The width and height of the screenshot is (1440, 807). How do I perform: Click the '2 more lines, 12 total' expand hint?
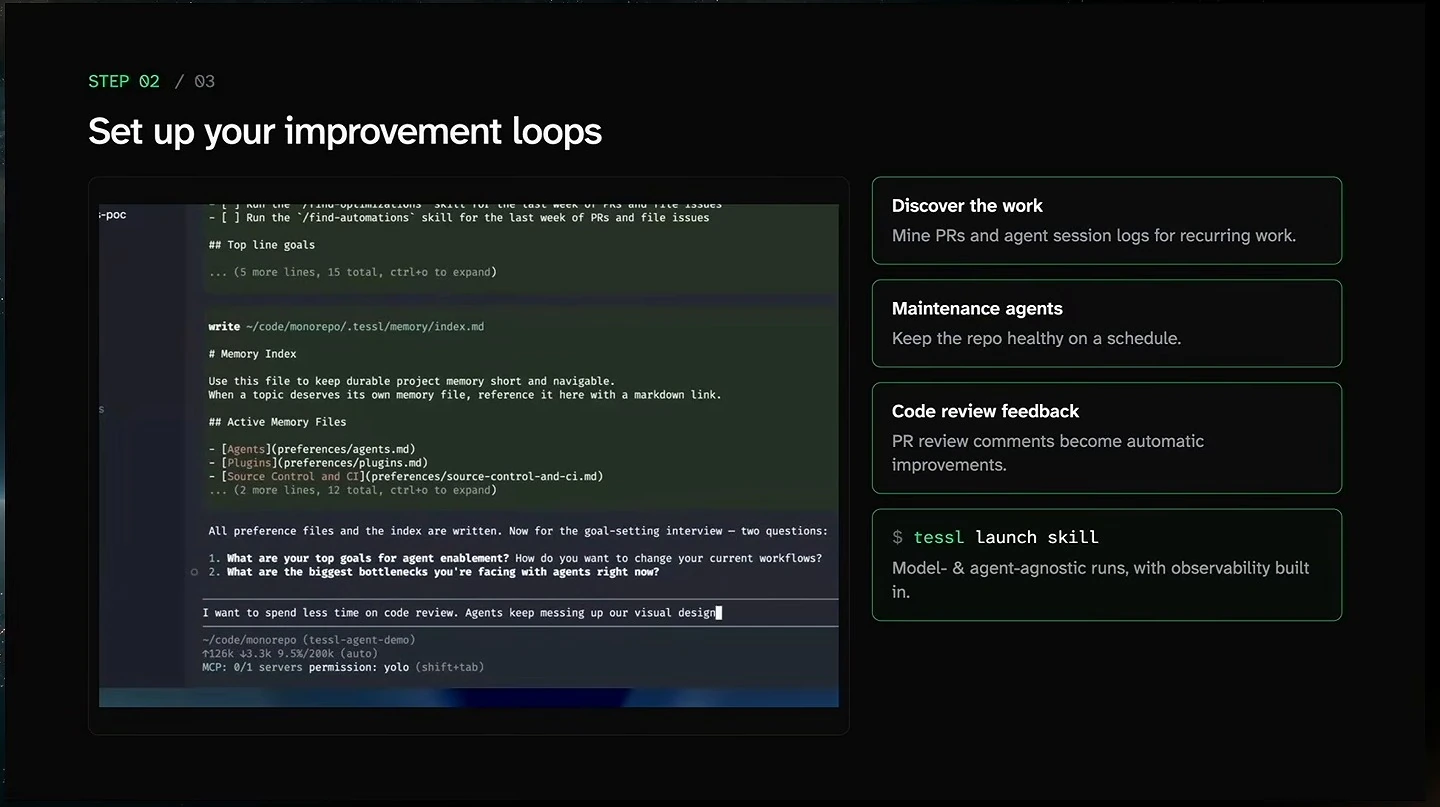pos(352,490)
